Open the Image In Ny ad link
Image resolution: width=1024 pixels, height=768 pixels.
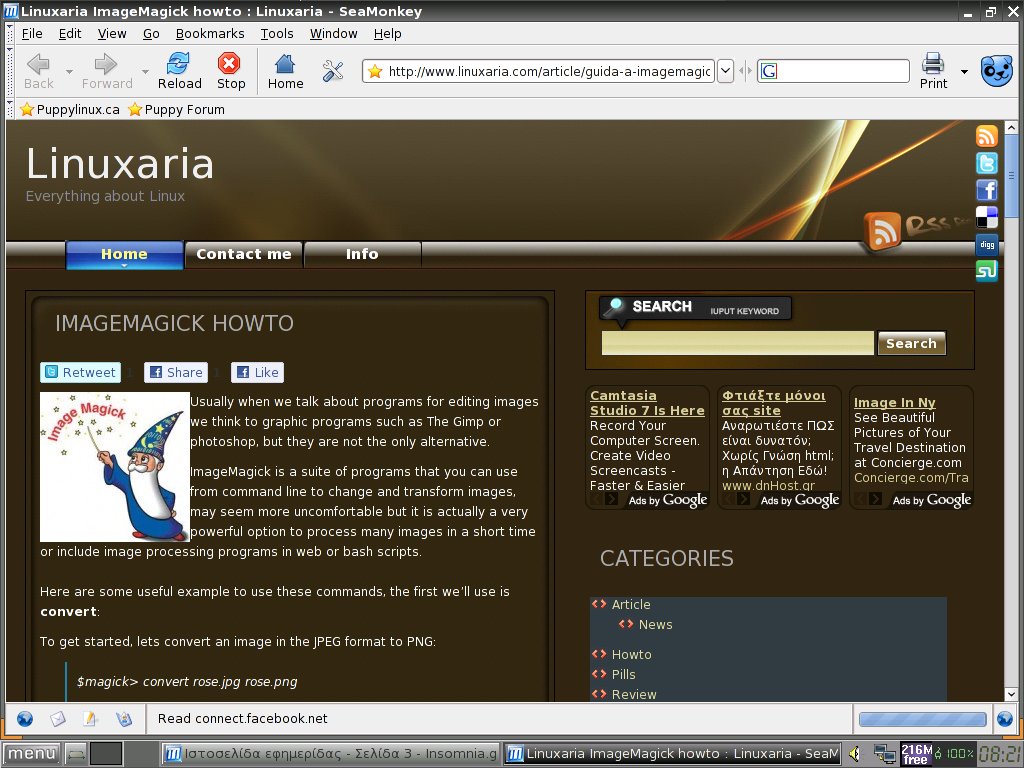click(894, 403)
